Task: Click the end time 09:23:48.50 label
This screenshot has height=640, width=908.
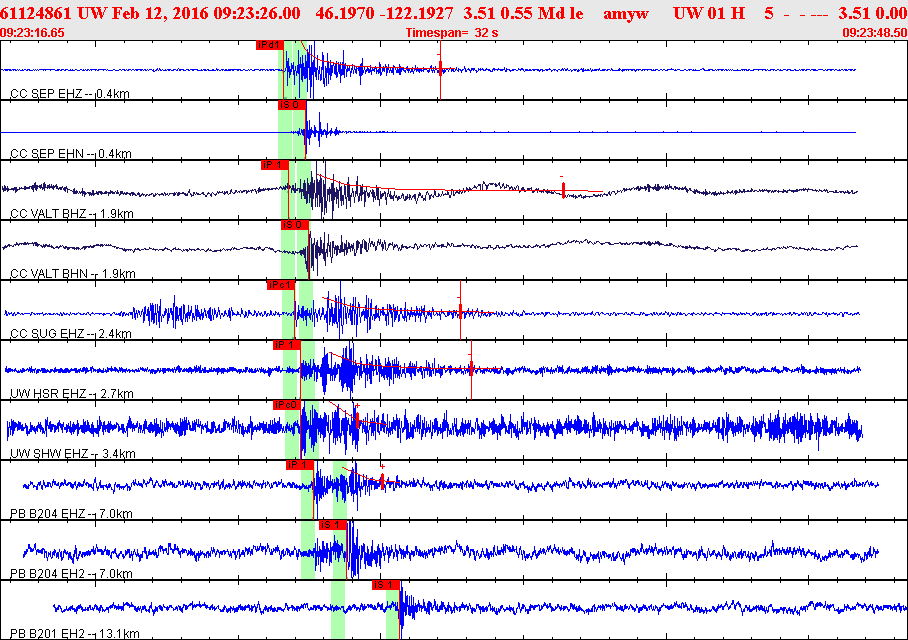Action: click(x=874, y=33)
